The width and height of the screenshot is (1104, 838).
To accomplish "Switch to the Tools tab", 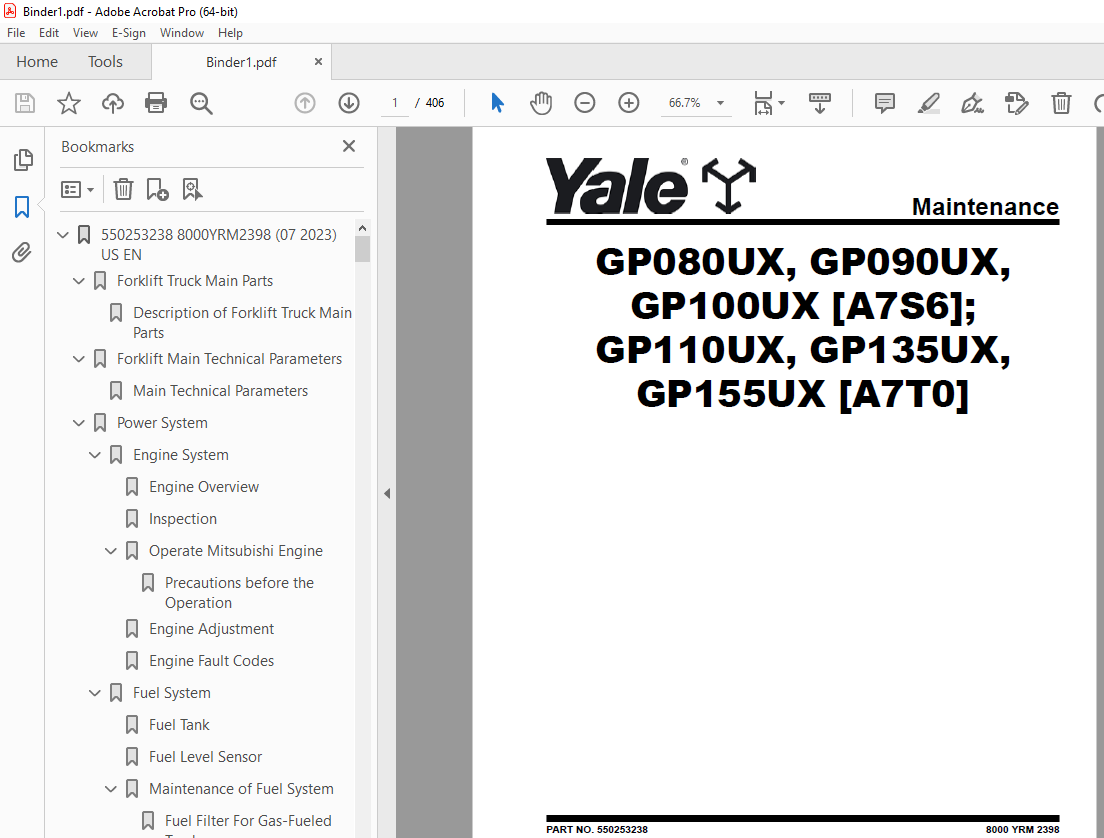I will coord(105,62).
